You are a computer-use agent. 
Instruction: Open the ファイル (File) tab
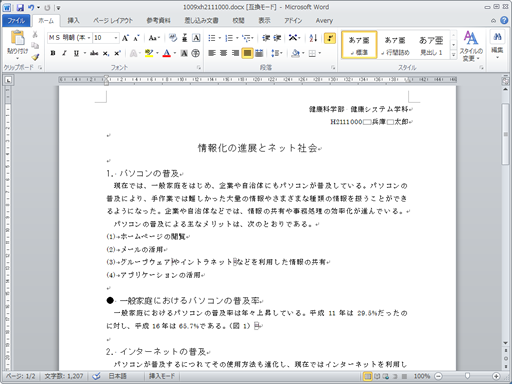tap(16, 20)
